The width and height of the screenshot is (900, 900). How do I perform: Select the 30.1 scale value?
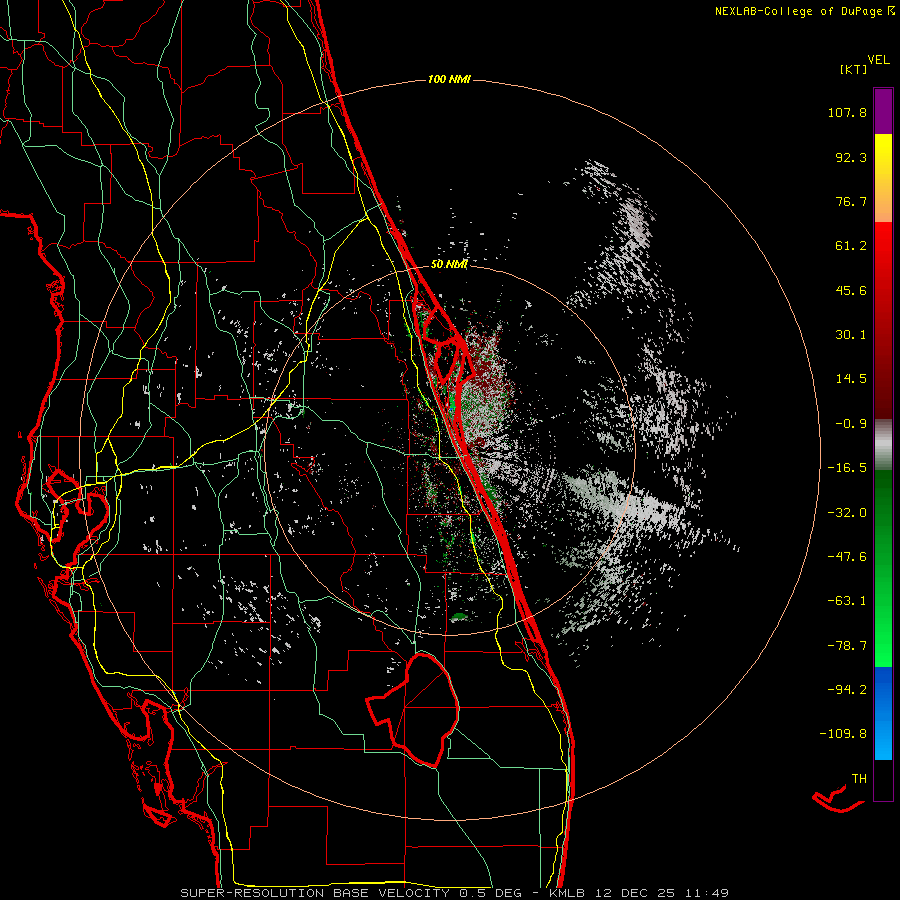pos(851,335)
